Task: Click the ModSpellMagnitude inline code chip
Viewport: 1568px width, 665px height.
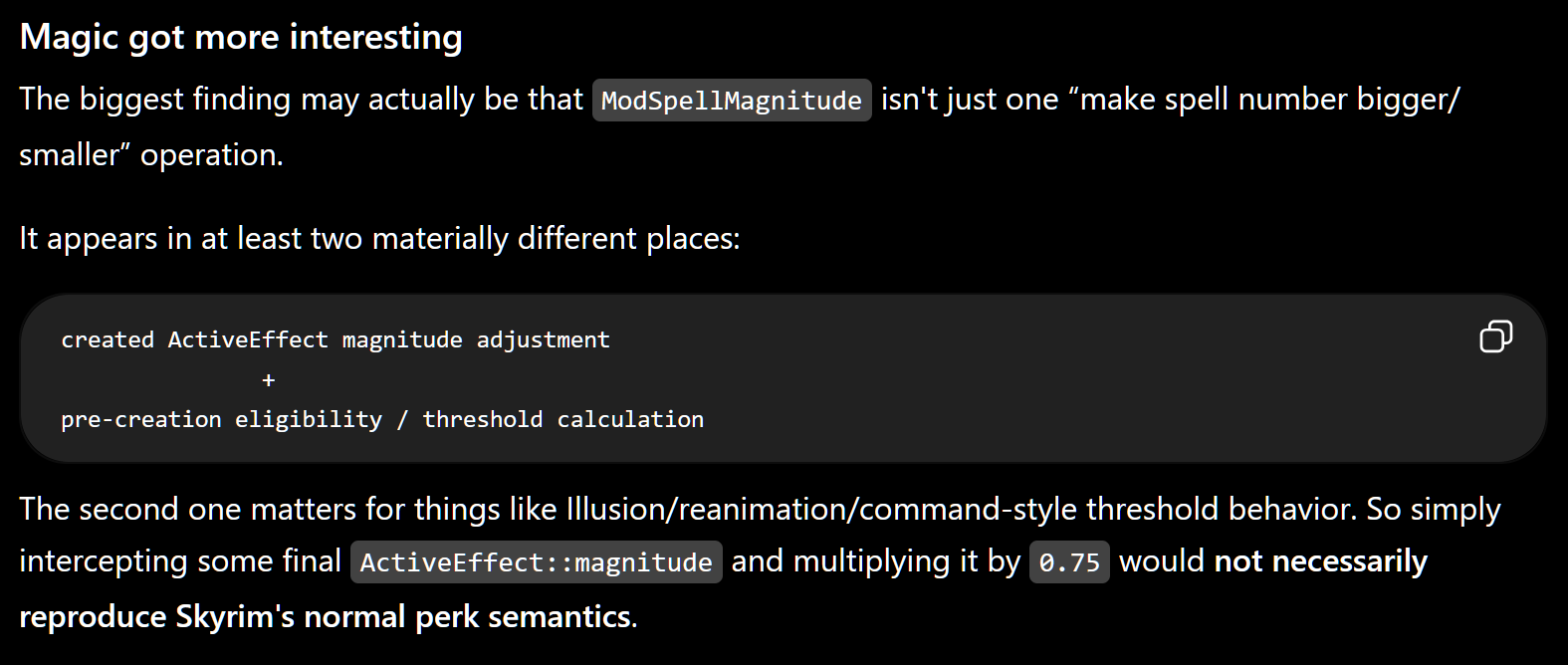Action: click(732, 101)
